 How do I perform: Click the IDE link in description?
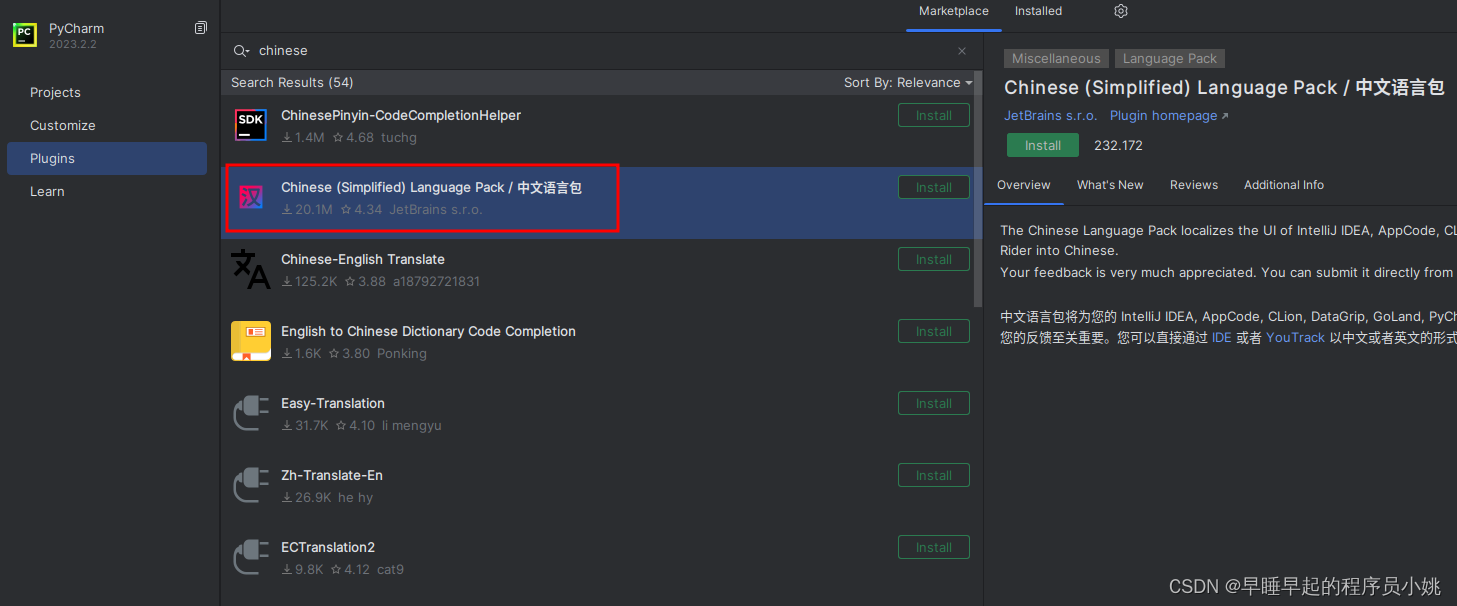(x=1222, y=338)
